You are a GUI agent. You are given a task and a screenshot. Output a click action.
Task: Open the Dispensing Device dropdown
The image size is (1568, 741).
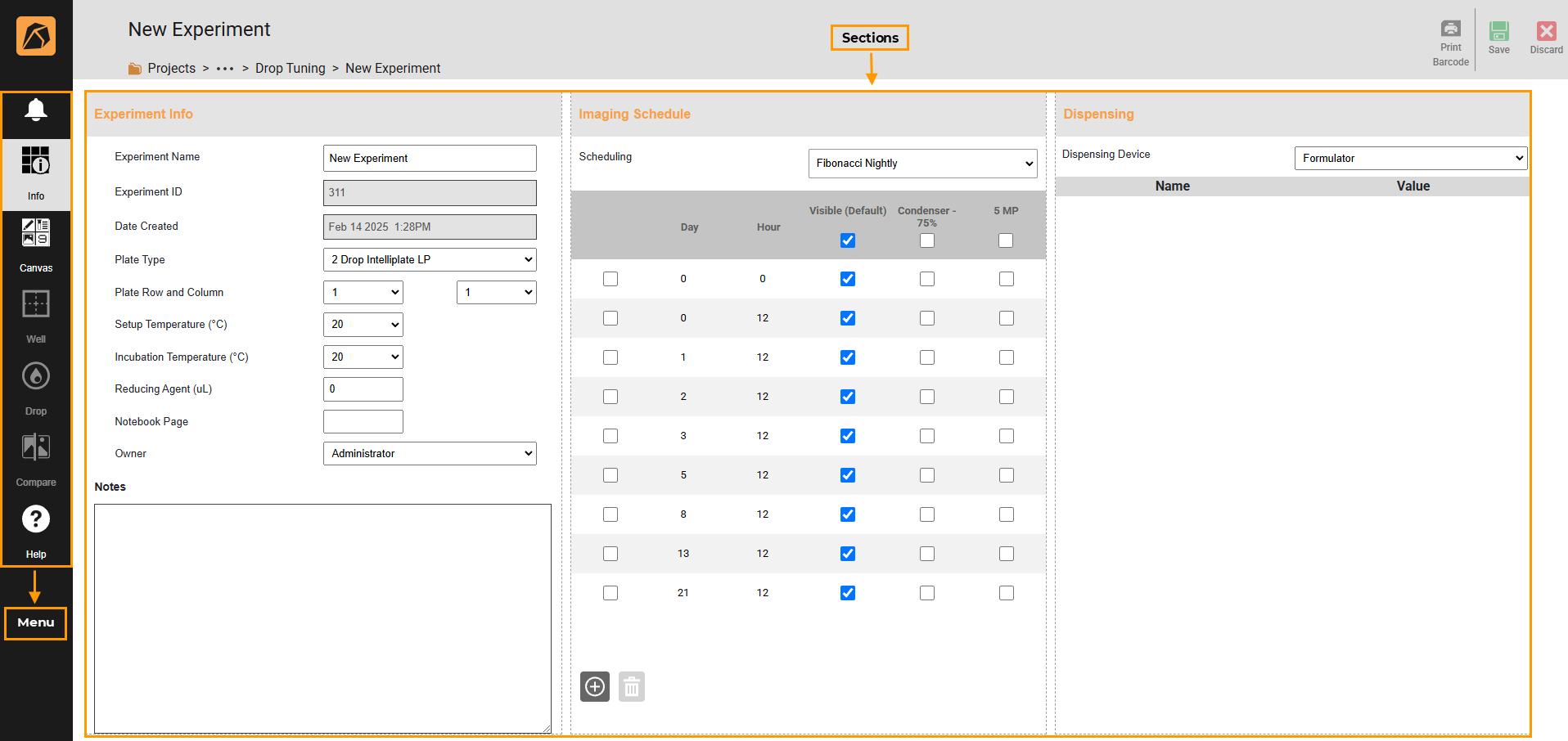(1410, 158)
